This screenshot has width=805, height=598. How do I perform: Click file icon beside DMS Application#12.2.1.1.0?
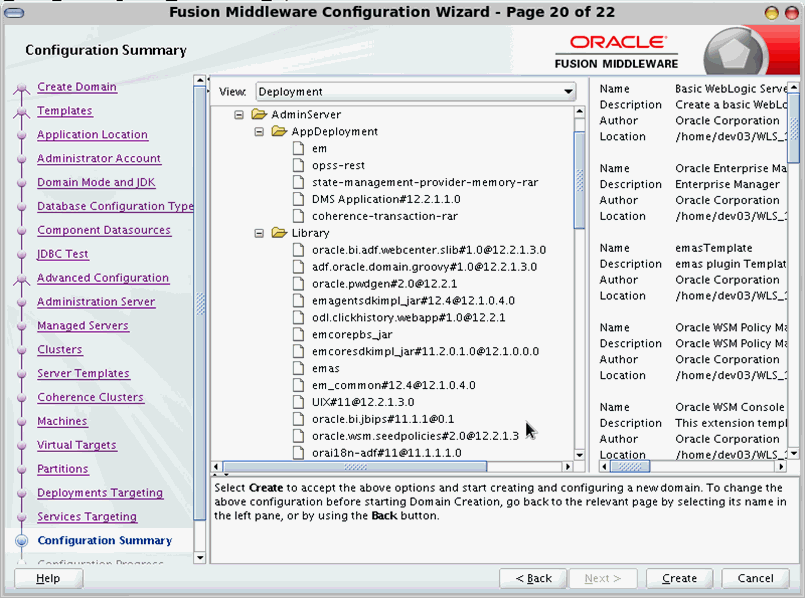click(x=298, y=199)
